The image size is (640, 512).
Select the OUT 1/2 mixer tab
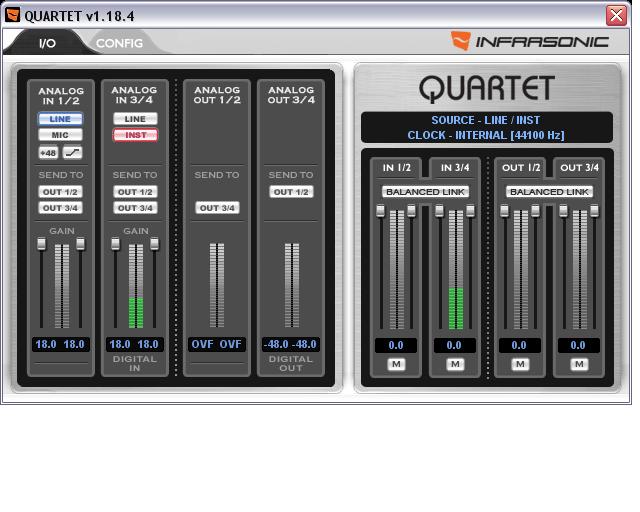point(521,167)
